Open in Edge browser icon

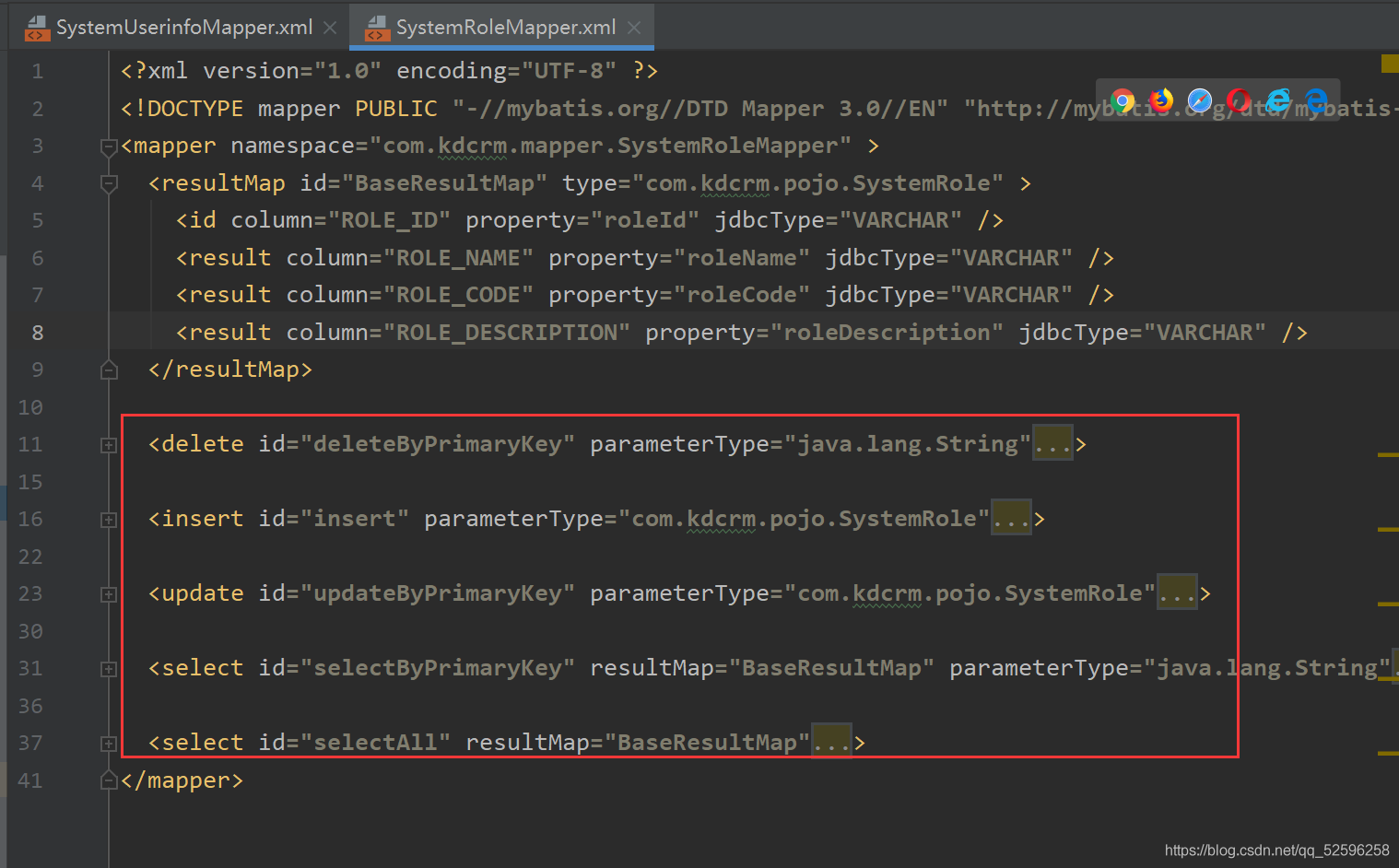[x=1316, y=100]
